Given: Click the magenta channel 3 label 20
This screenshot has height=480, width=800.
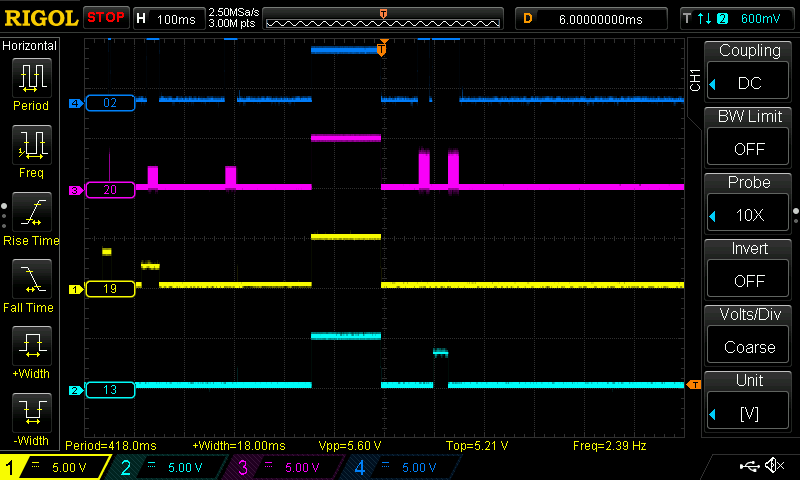Looking at the screenshot, I should pos(109,189).
